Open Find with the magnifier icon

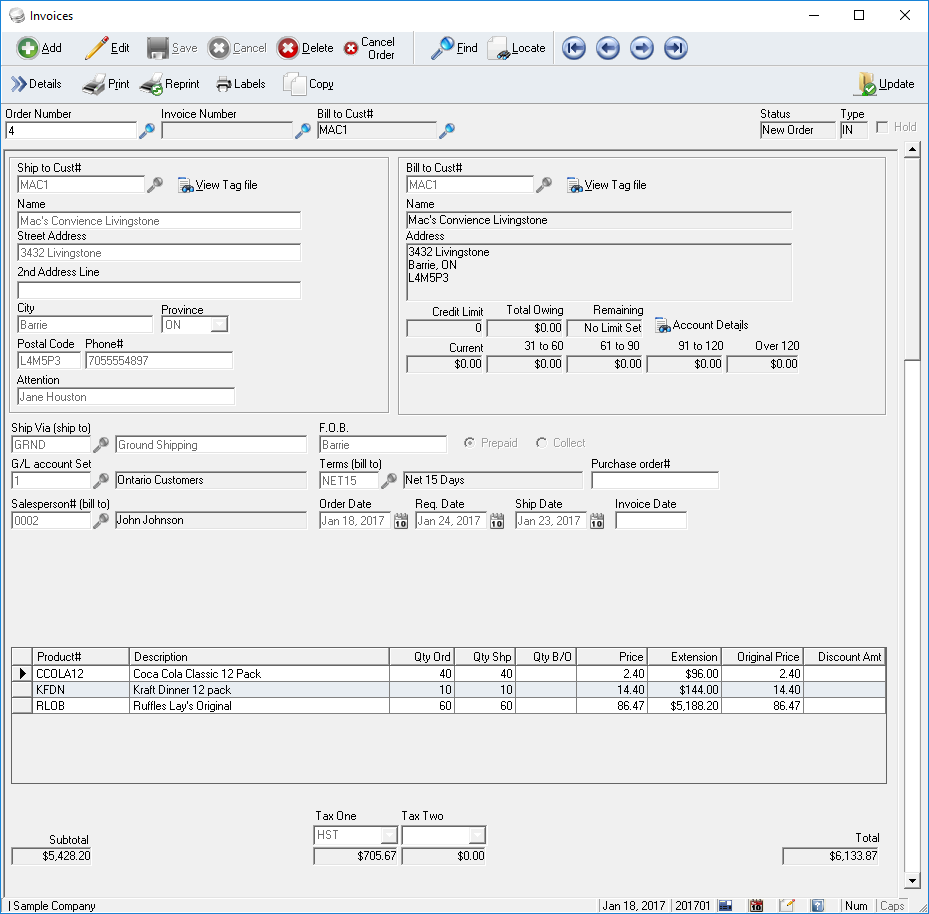point(442,48)
